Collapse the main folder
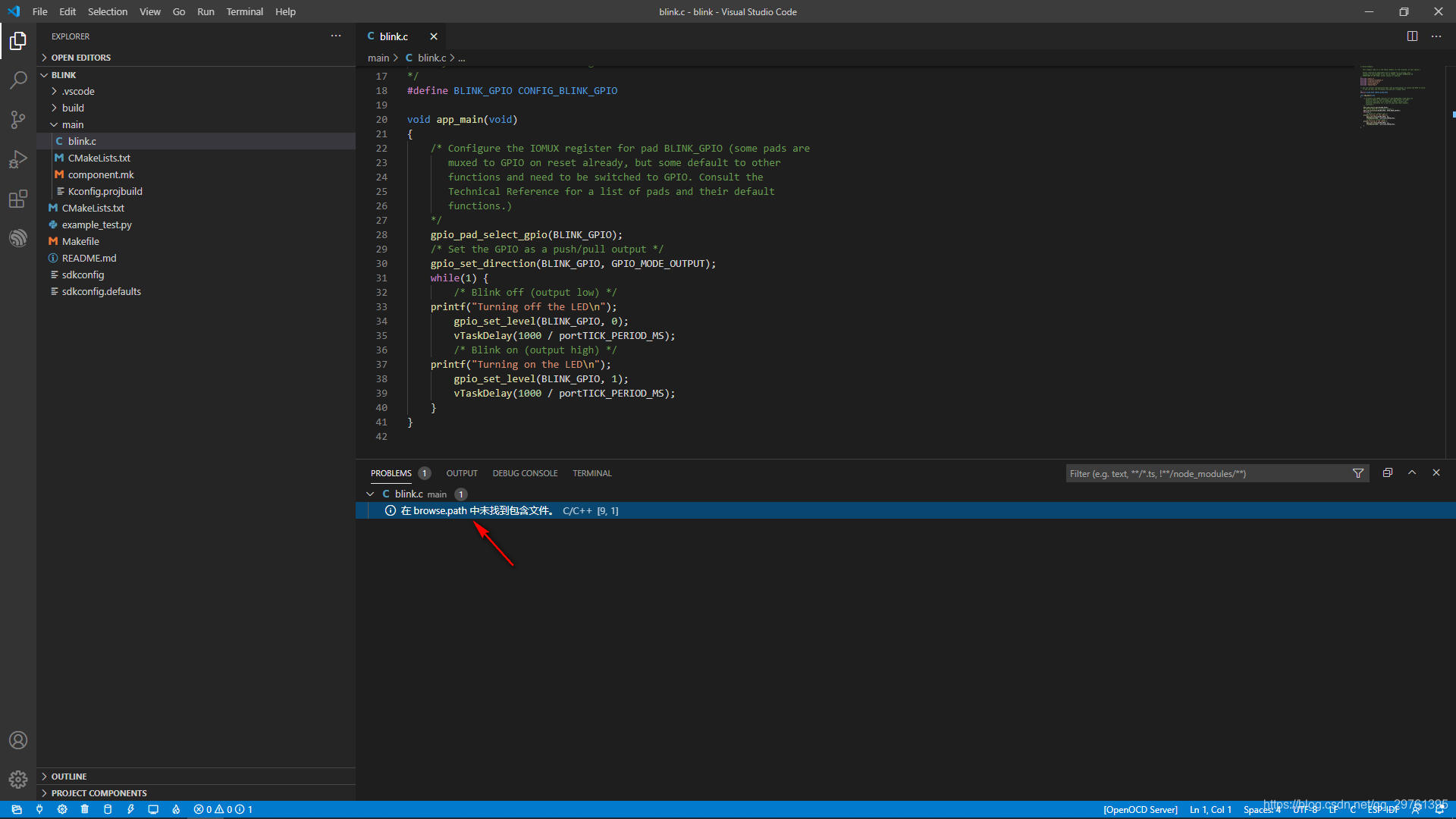 pyautogui.click(x=196, y=124)
